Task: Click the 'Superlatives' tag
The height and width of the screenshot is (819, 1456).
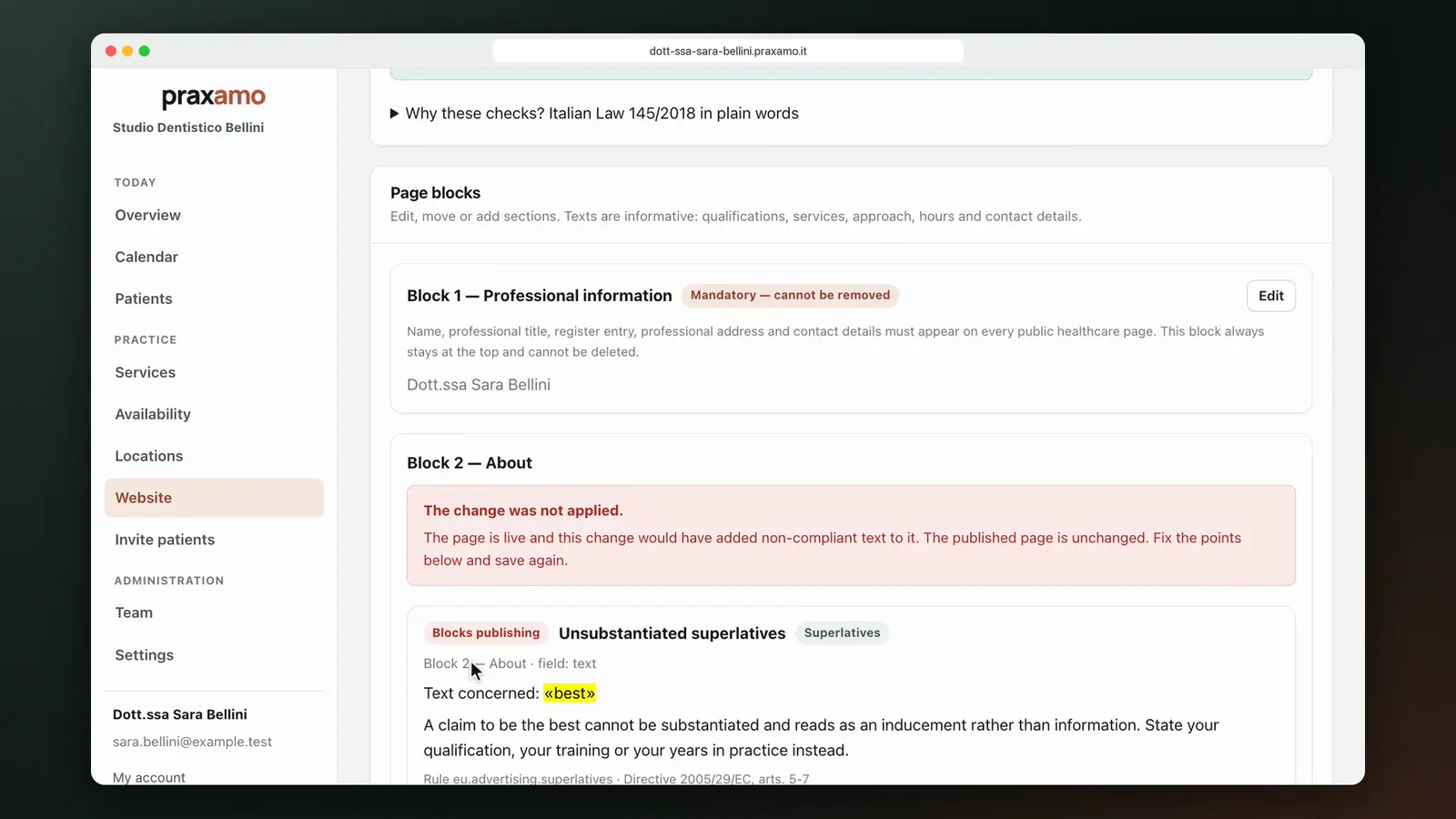Action: (842, 633)
